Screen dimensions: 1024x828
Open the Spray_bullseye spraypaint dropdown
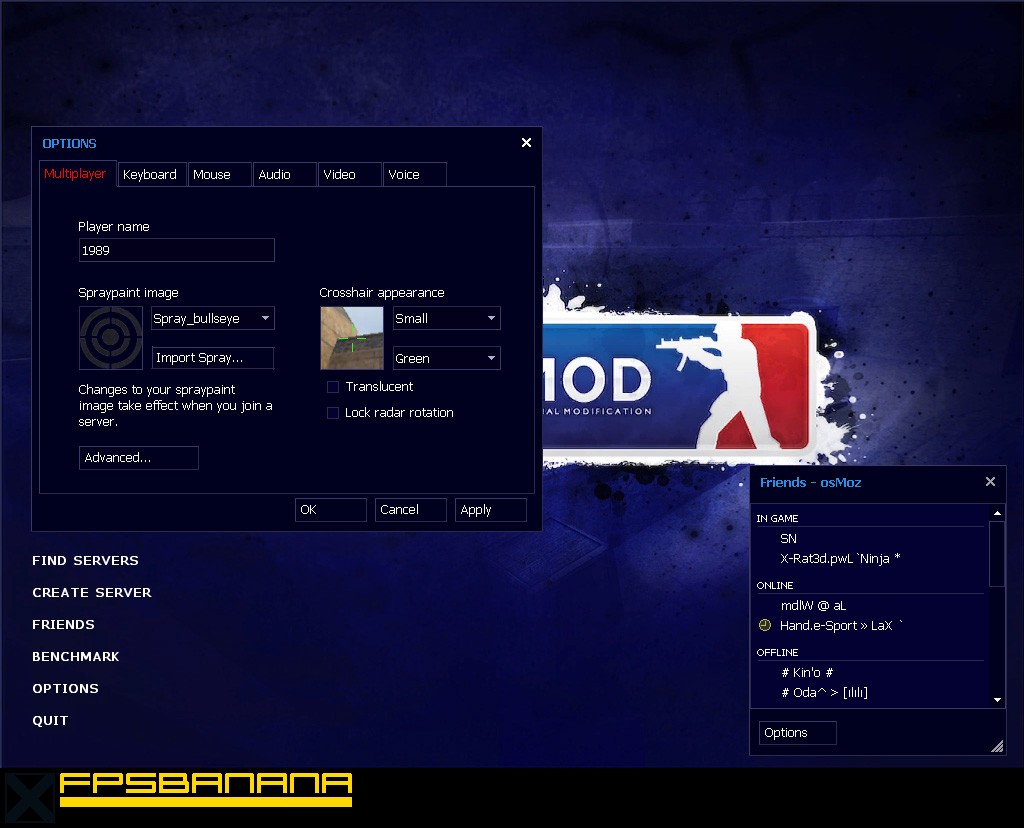coord(212,317)
